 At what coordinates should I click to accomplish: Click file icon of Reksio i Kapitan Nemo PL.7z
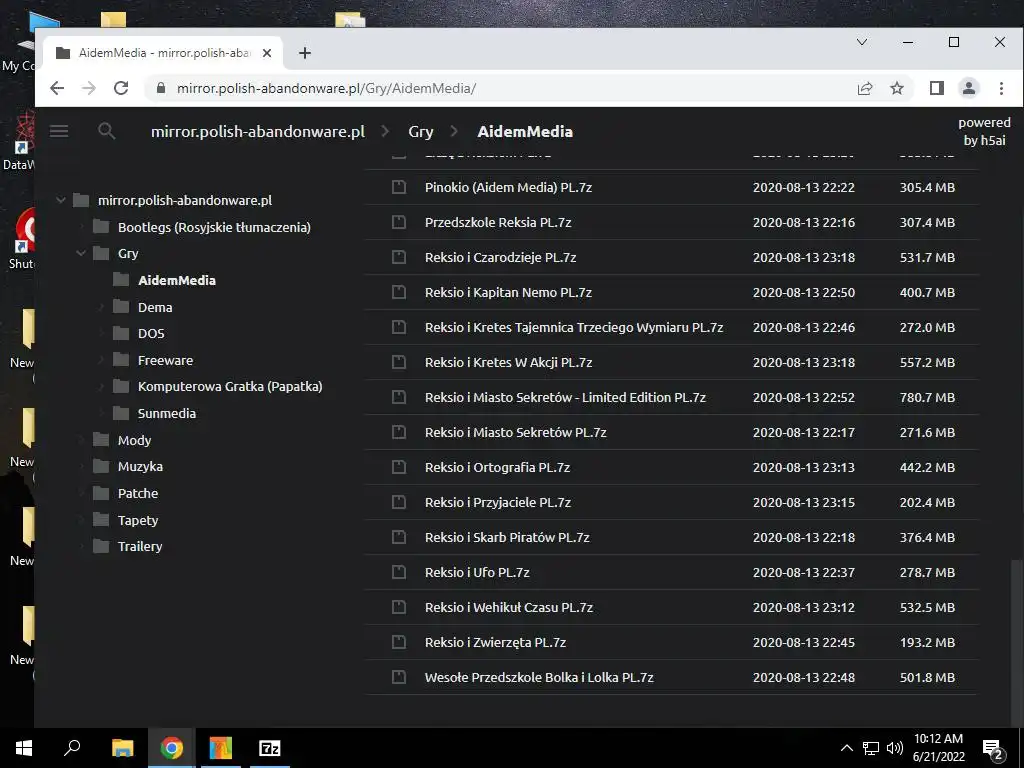[x=398, y=292]
